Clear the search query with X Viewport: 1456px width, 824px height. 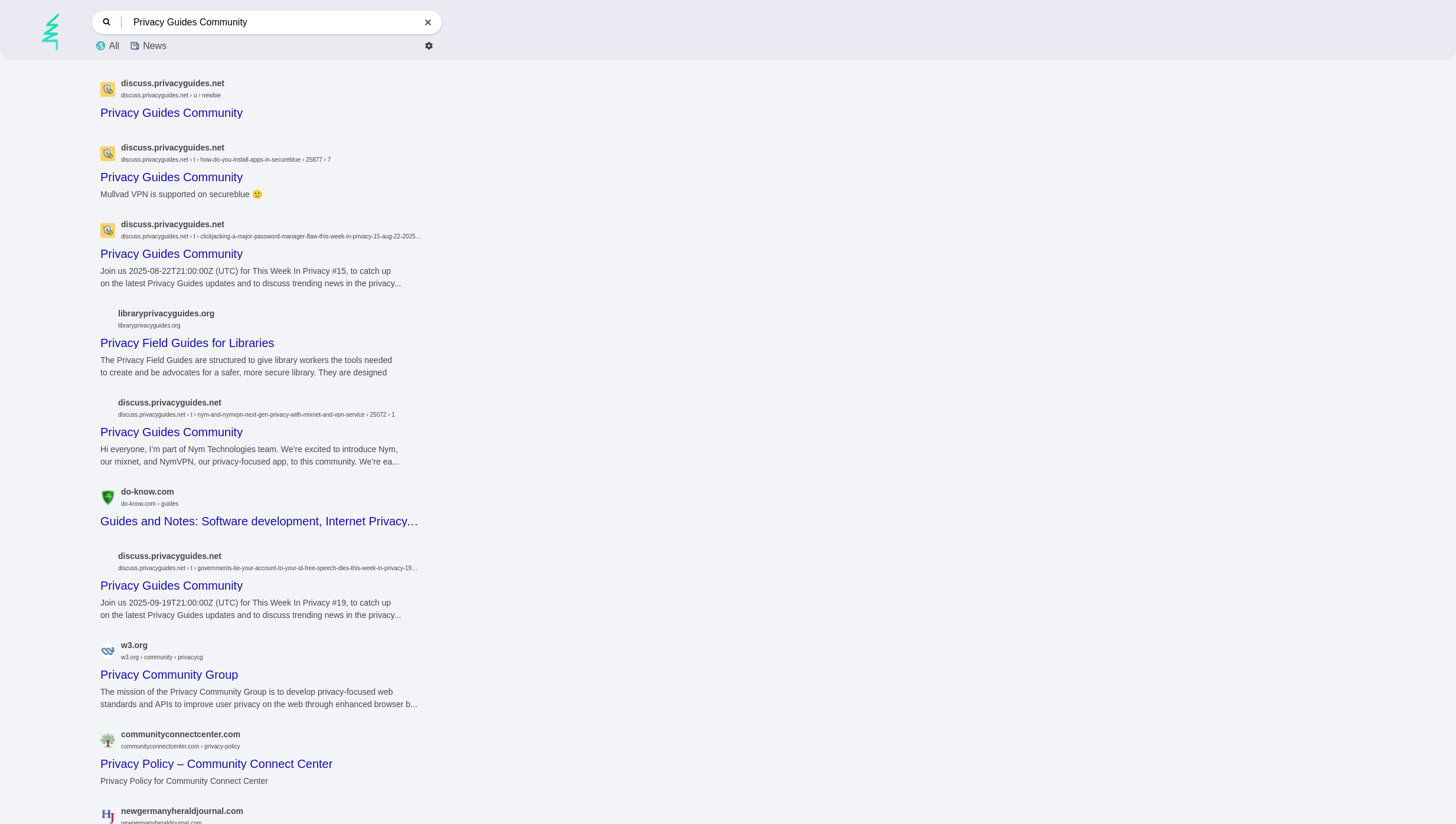428,22
